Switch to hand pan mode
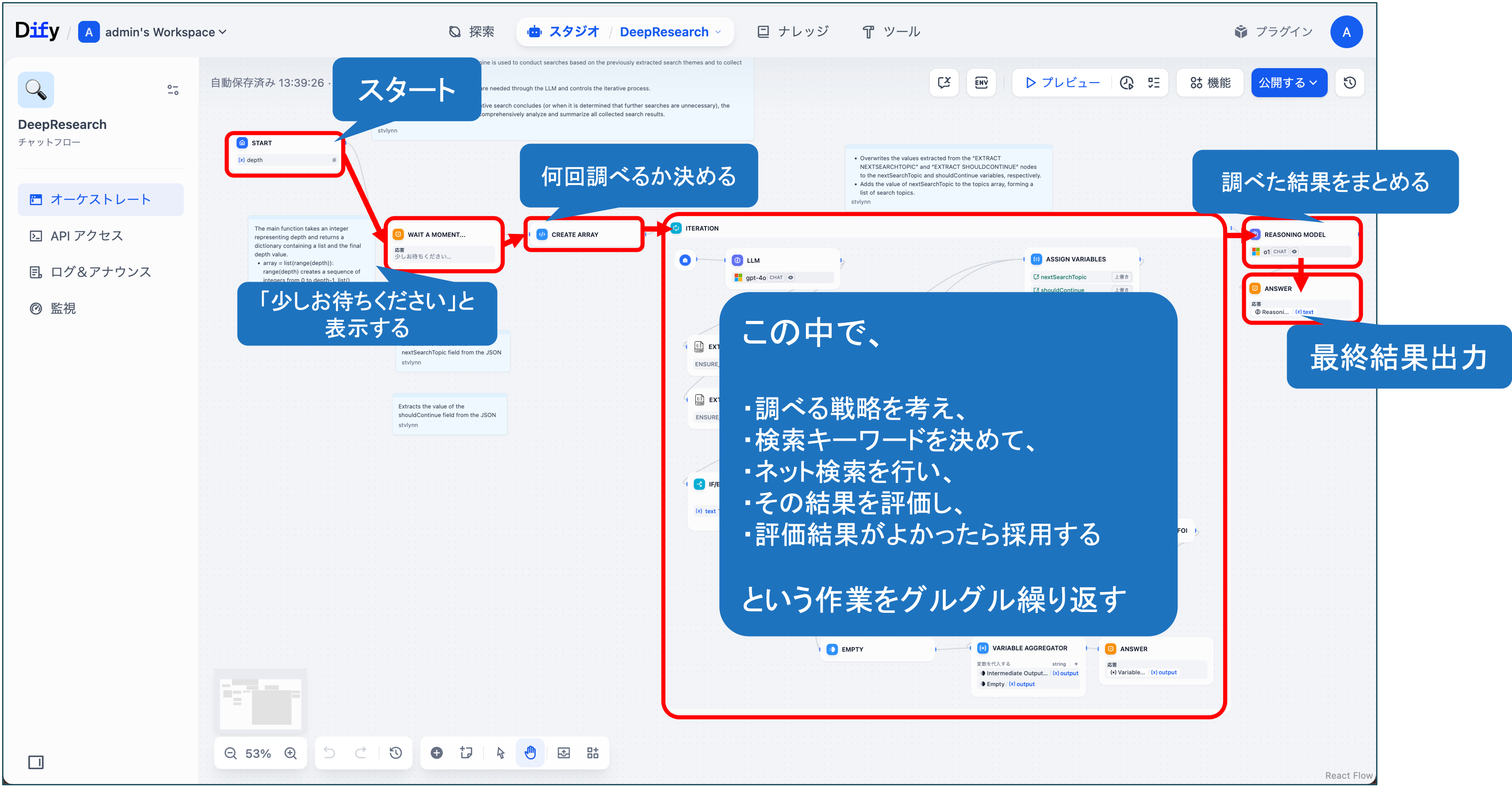 [x=530, y=753]
